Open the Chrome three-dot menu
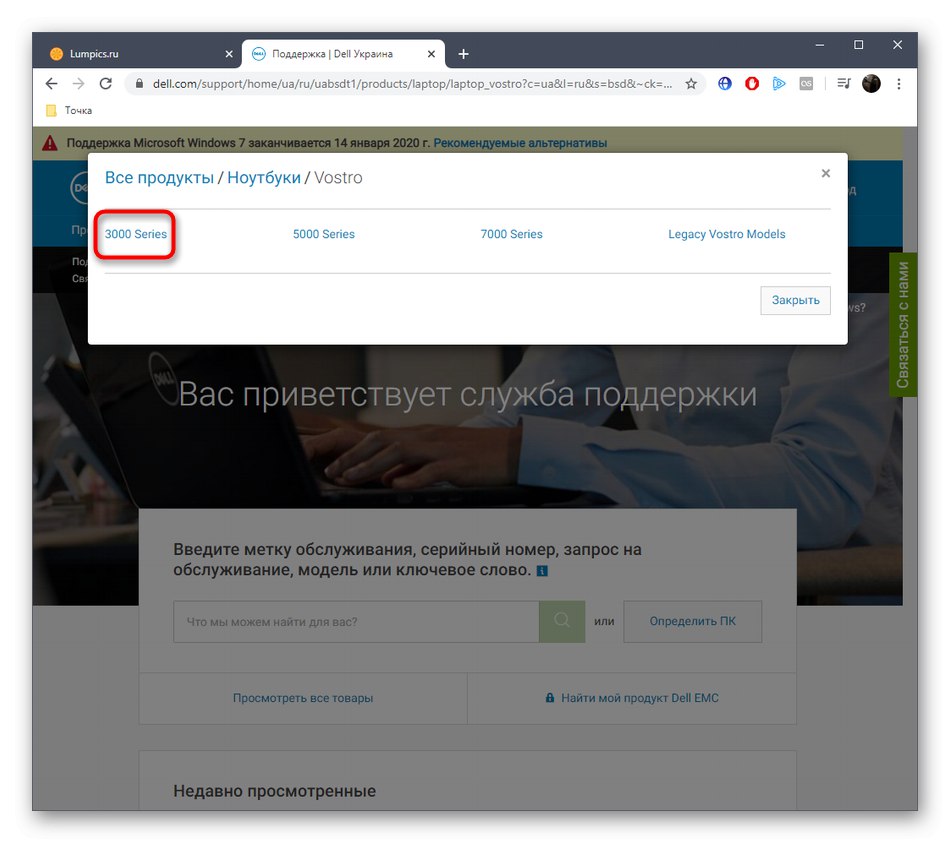Viewport: 950px width, 843px height. pos(897,84)
